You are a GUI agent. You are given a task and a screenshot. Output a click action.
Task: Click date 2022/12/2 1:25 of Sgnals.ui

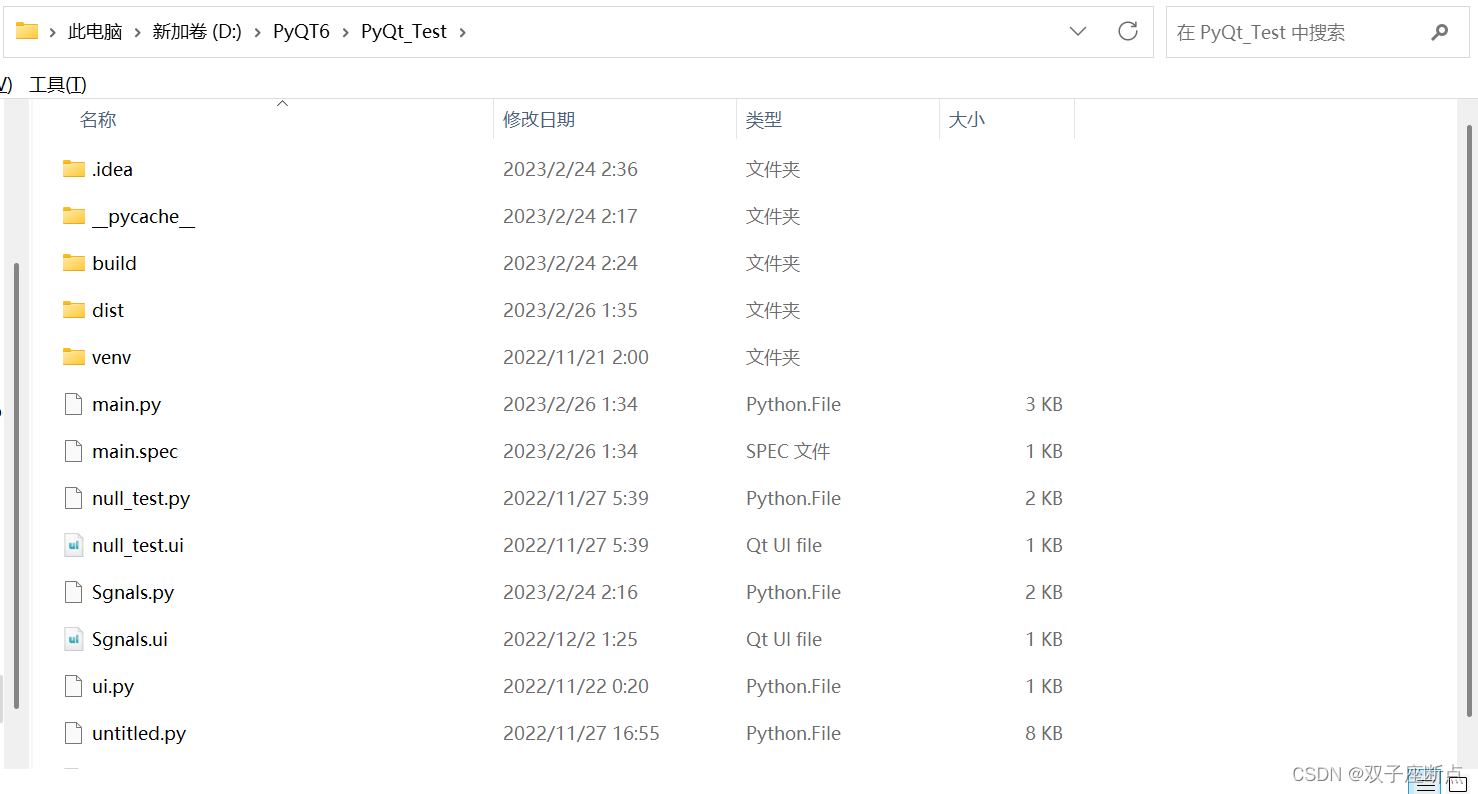coord(570,639)
